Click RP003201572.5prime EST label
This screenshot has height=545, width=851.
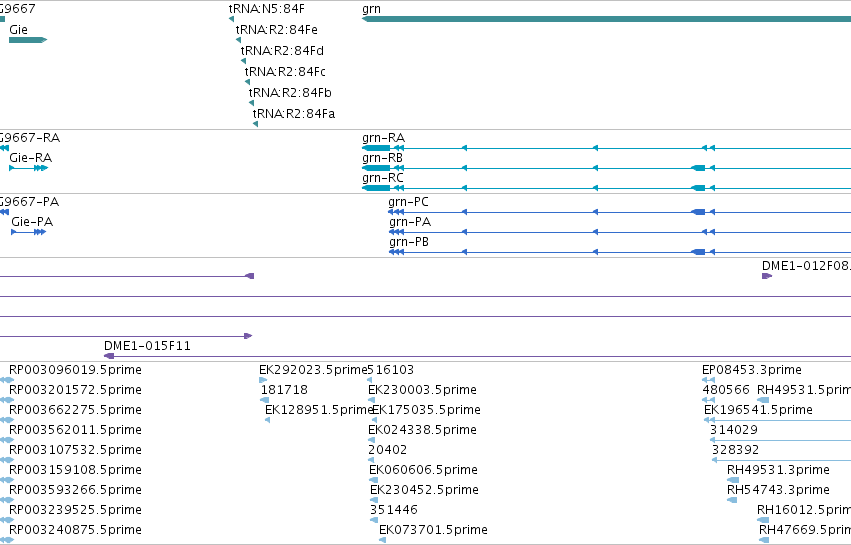click(75, 390)
